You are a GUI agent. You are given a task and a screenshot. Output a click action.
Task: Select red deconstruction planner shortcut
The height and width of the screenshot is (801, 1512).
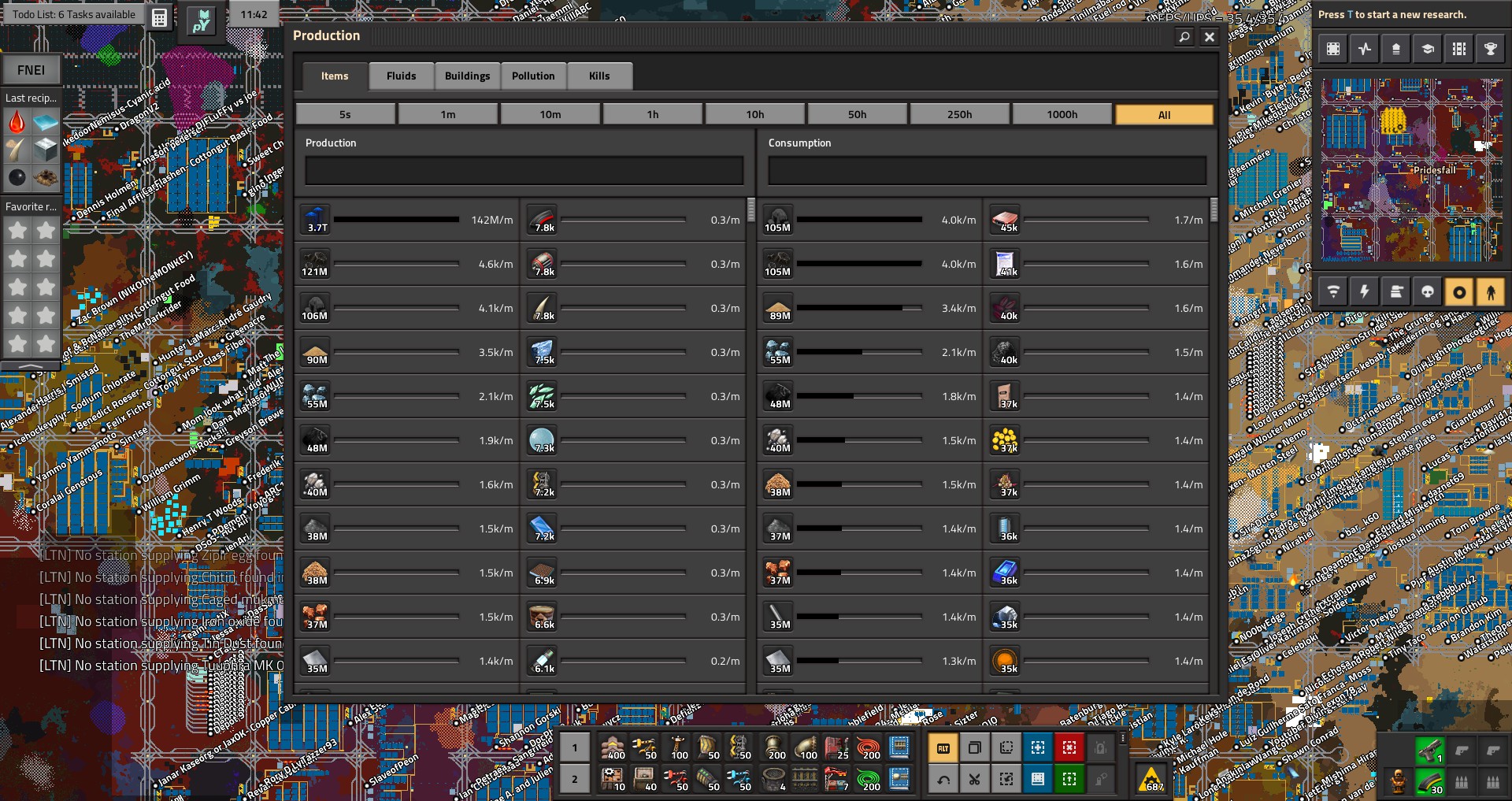pos(1069,748)
